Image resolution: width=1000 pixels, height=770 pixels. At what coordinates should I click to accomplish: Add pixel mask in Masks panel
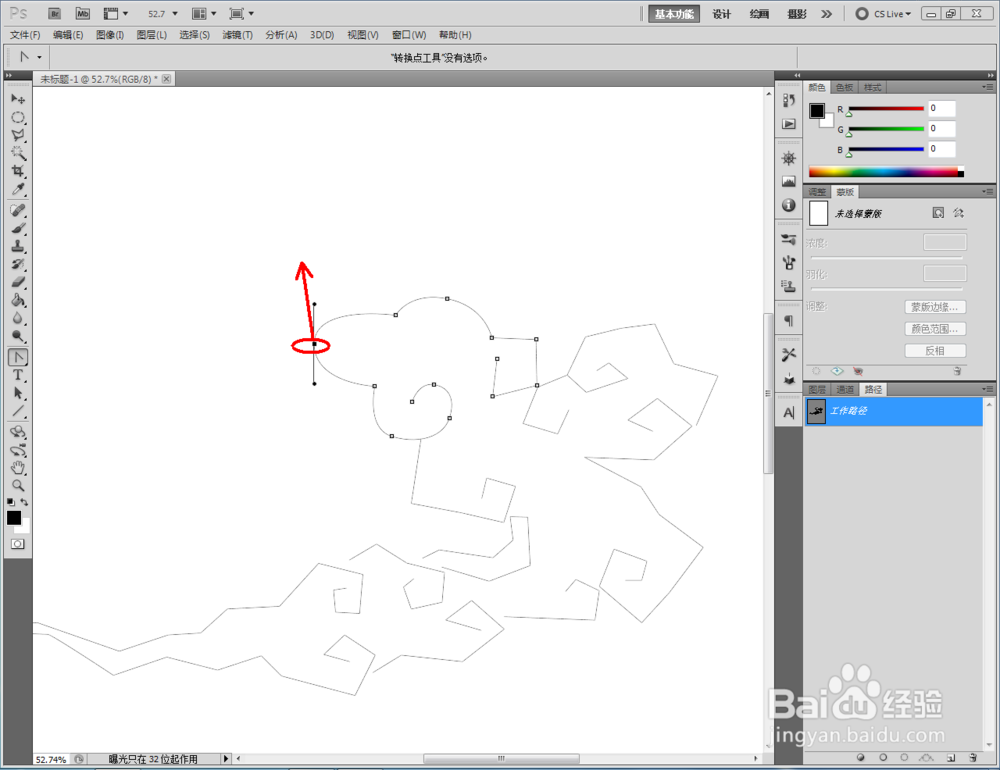938,213
